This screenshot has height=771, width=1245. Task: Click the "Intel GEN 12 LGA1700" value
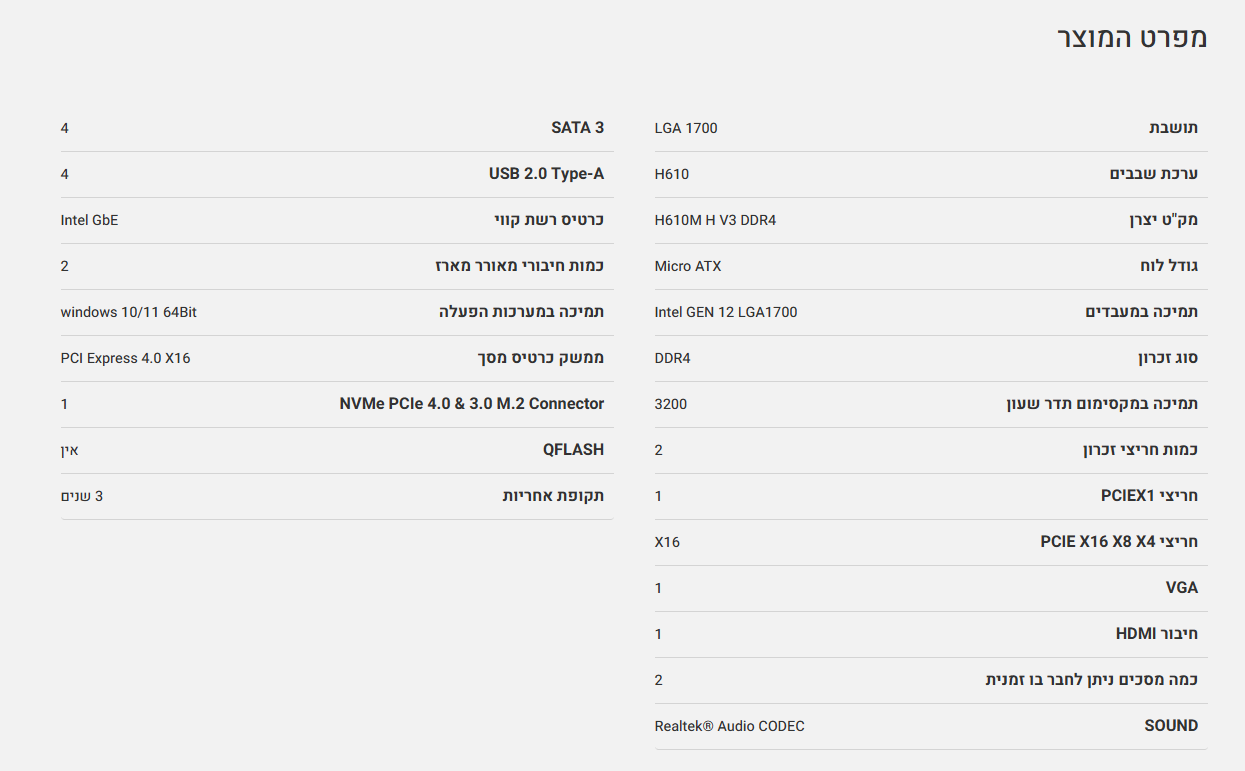click(x=726, y=312)
